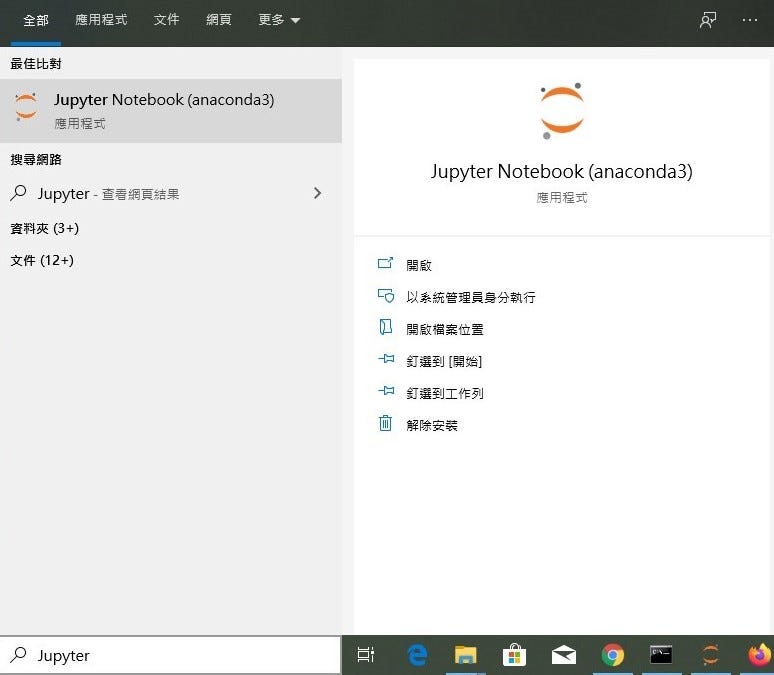Switch to the 應用程式 tab

click(x=101, y=20)
